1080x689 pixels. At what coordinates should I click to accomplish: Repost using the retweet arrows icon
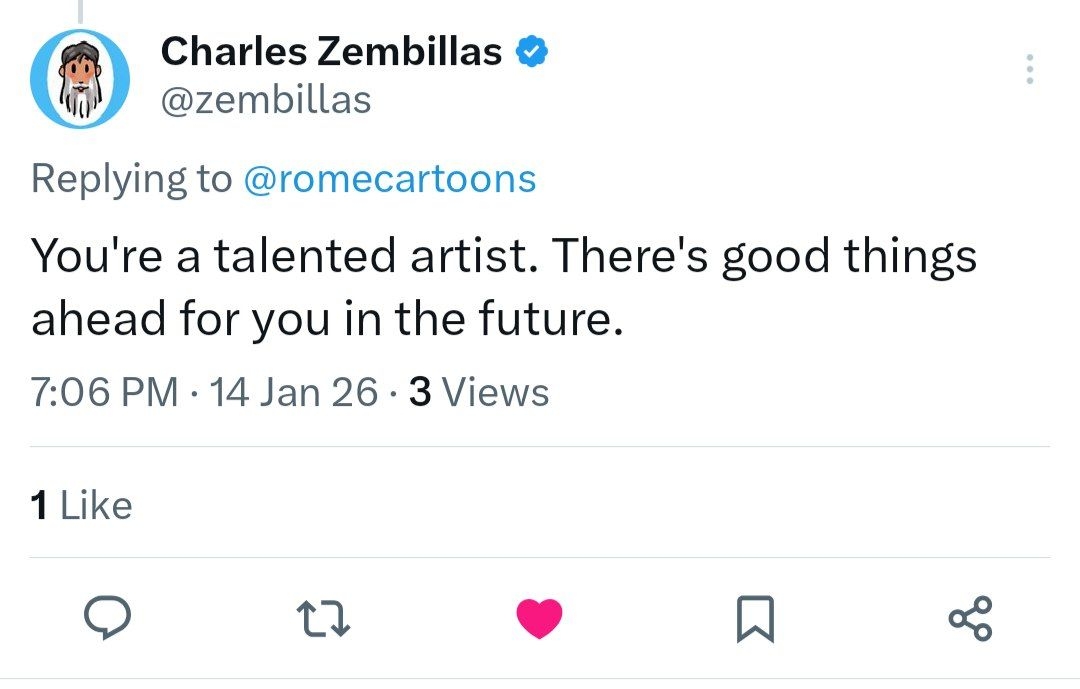point(327,619)
